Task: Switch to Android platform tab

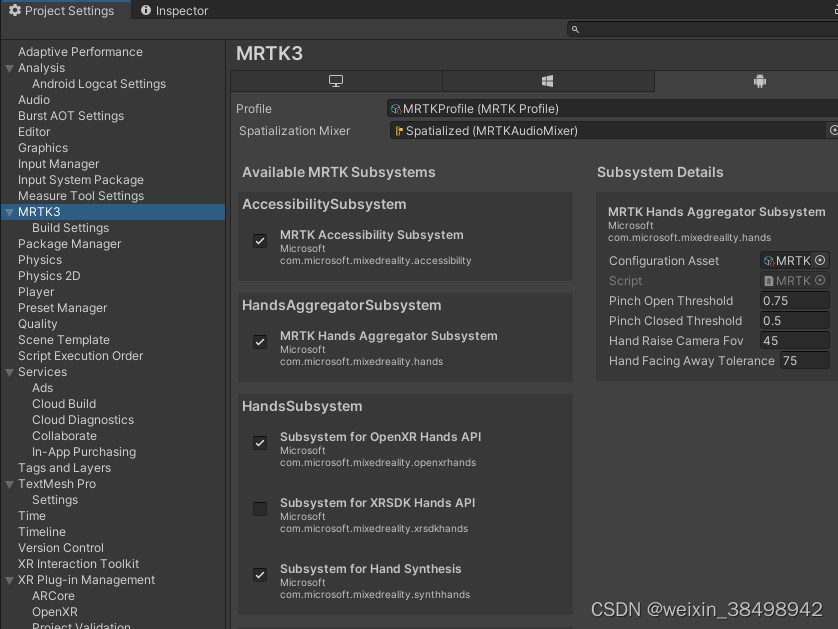Action: 759,81
